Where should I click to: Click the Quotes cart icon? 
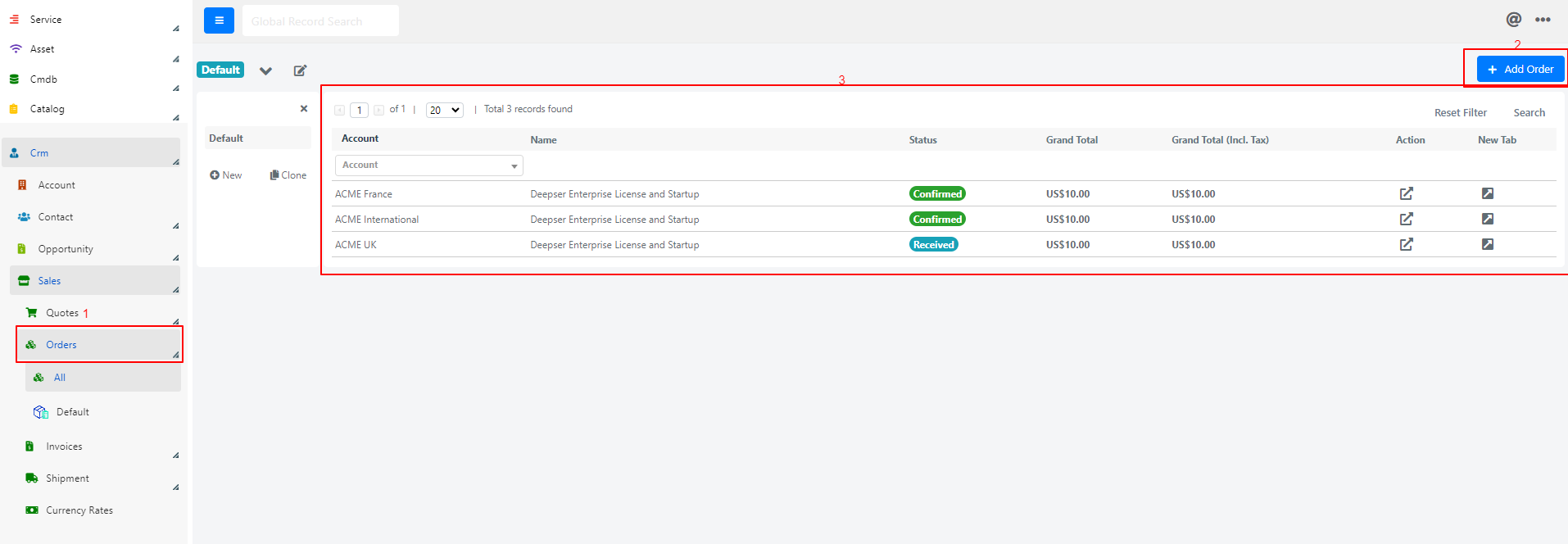coord(31,313)
